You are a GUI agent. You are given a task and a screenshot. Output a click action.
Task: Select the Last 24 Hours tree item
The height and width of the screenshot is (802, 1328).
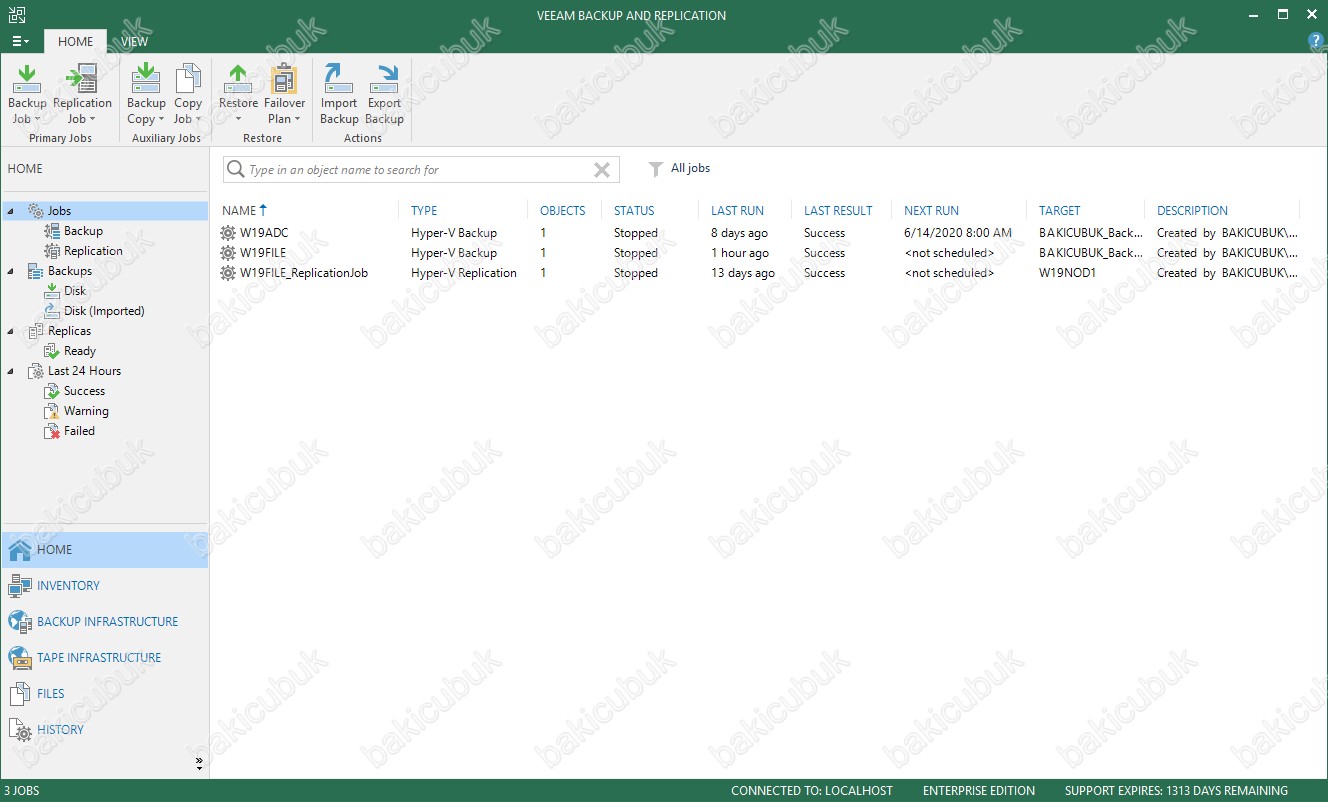84,371
